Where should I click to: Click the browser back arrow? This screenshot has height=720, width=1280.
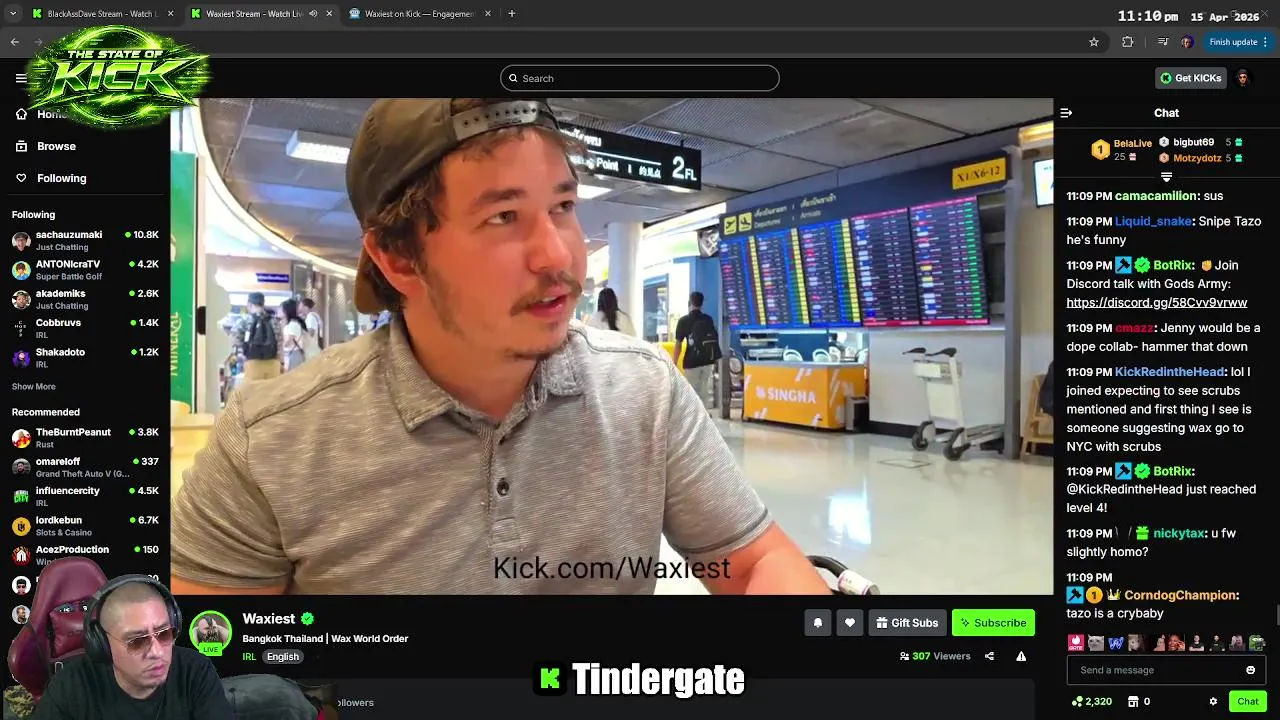pos(15,42)
